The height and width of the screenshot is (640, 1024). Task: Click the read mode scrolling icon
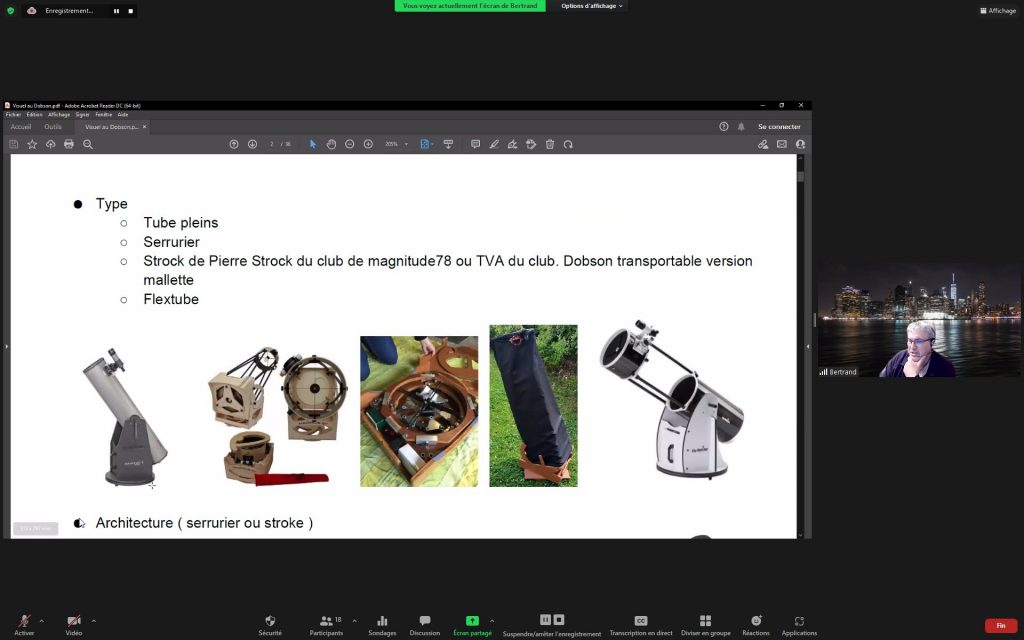448,144
